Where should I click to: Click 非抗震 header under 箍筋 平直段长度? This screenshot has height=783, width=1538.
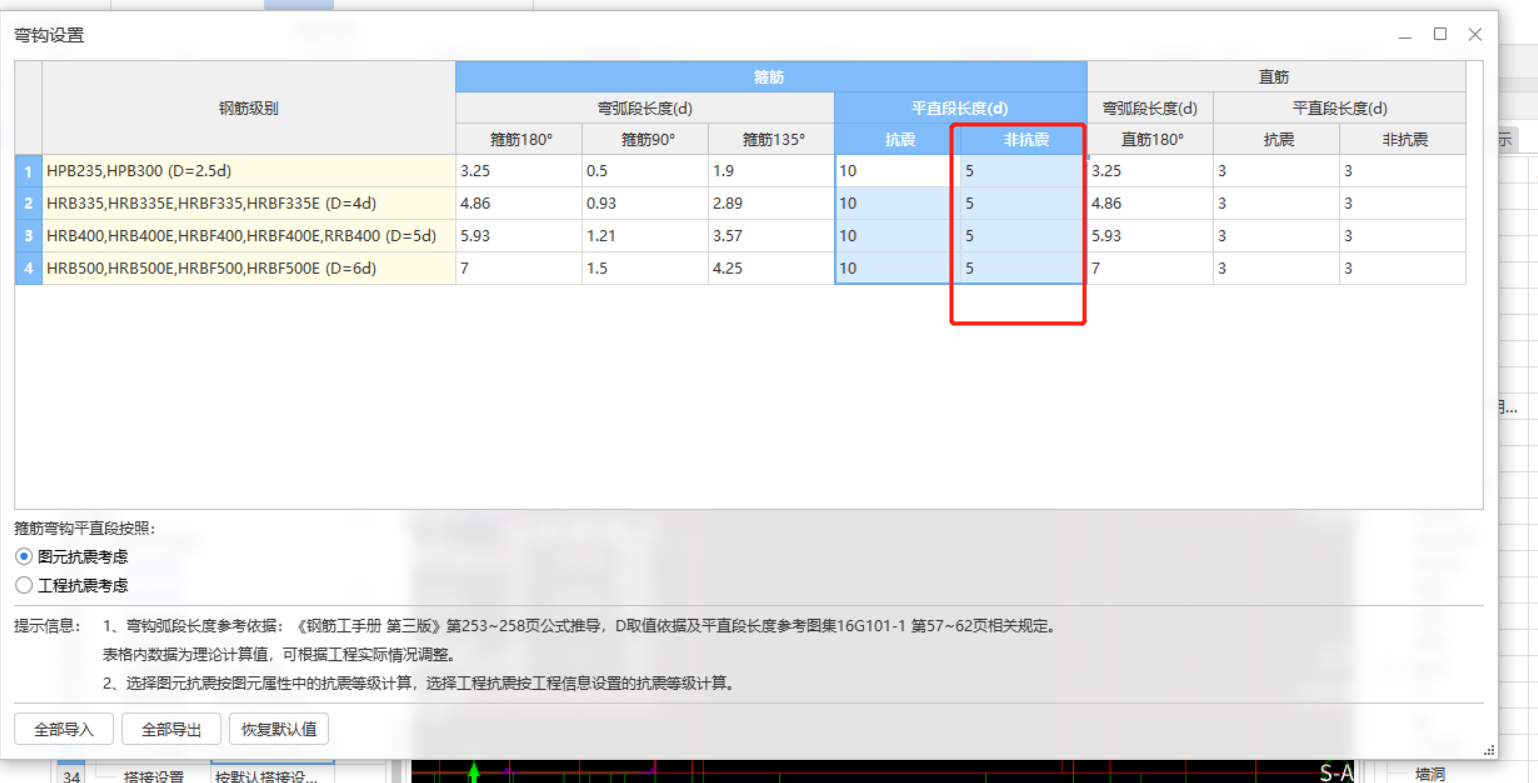1024,140
